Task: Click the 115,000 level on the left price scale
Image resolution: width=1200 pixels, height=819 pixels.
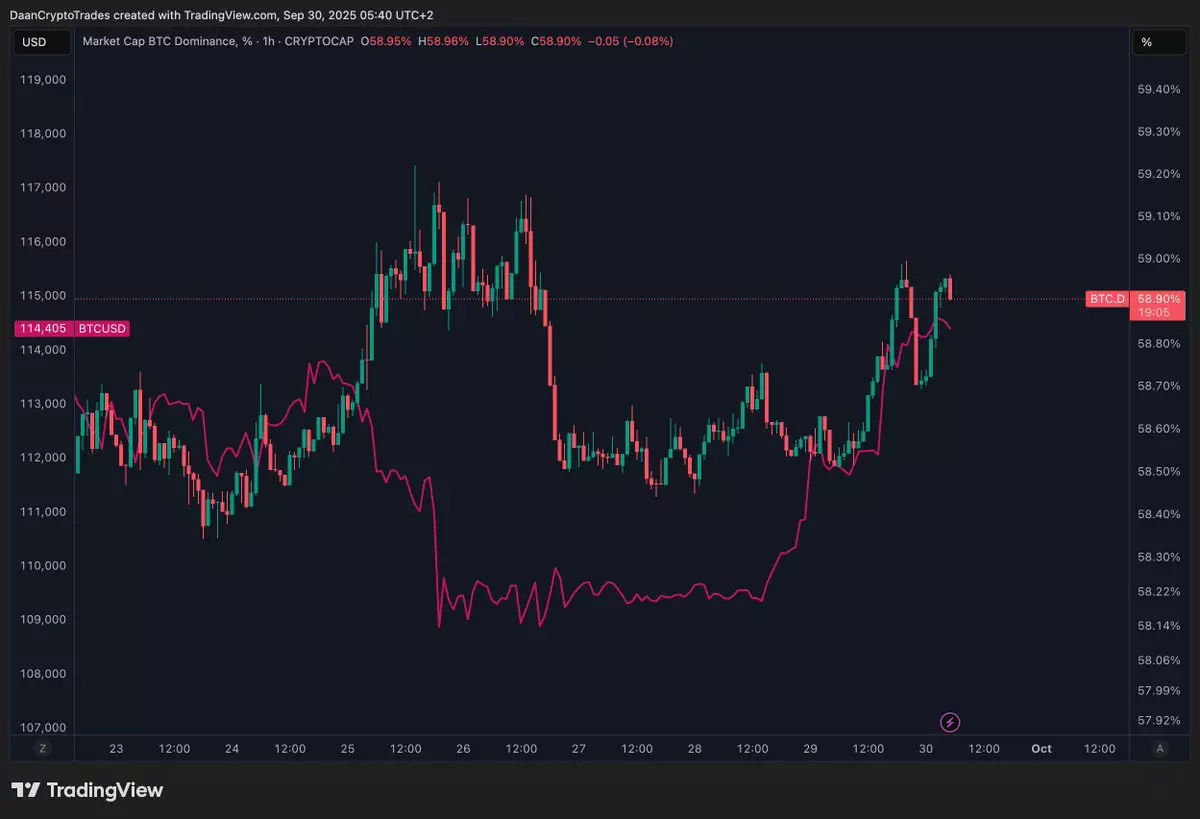Action: pyautogui.click(x=42, y=296)
